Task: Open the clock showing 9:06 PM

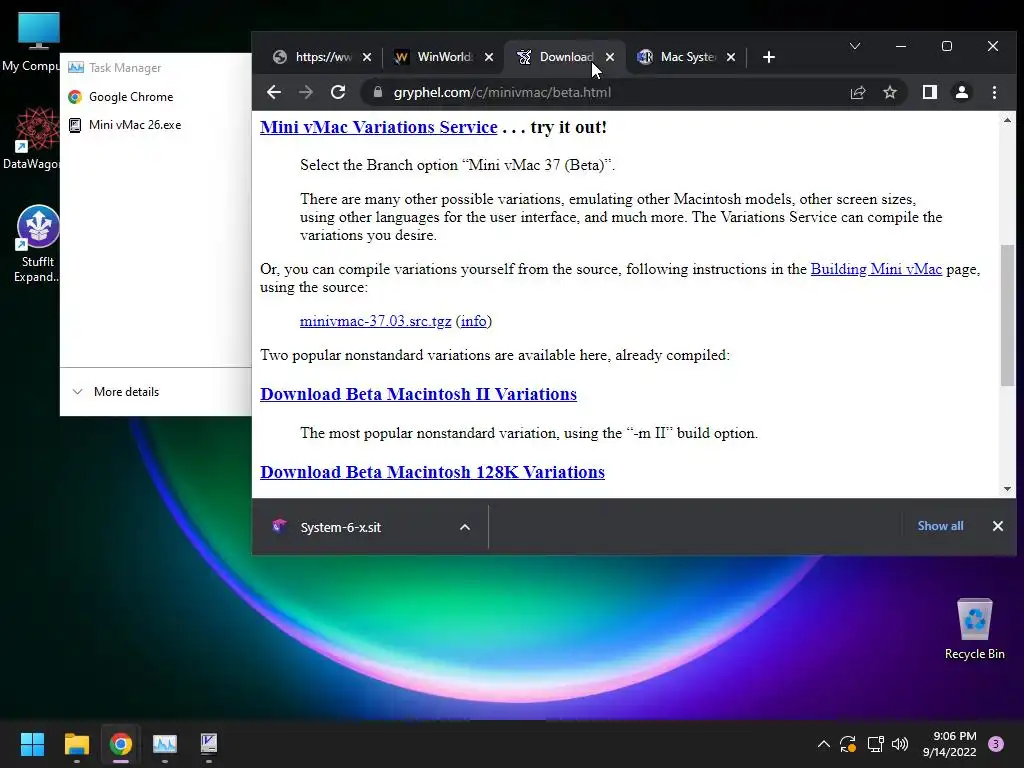Action: pos(950,744)
